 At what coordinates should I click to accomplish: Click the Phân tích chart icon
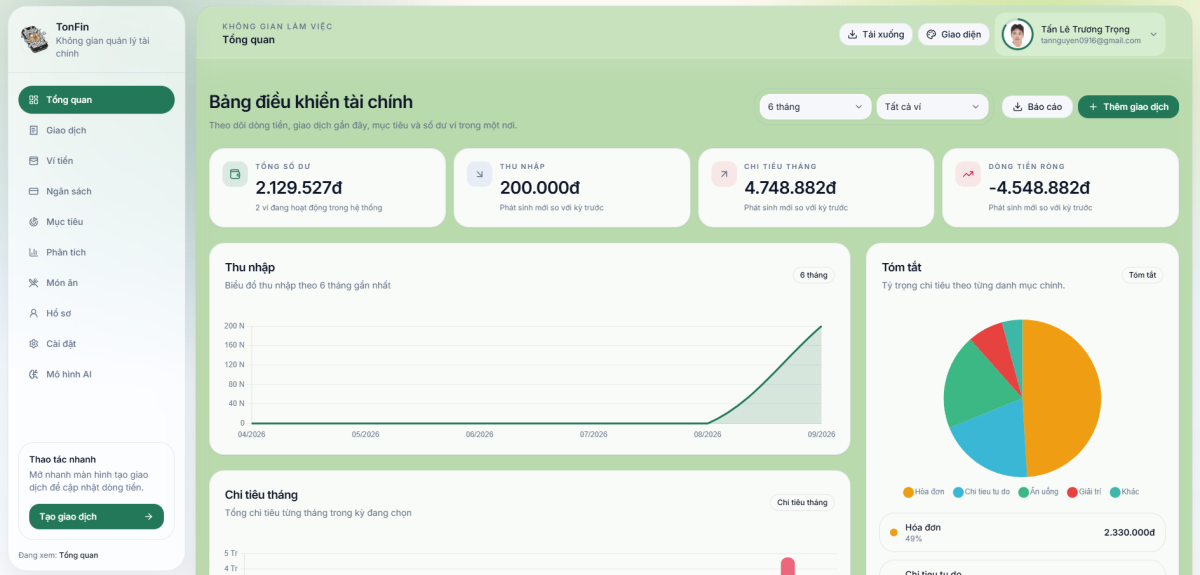tap(33, 252)
